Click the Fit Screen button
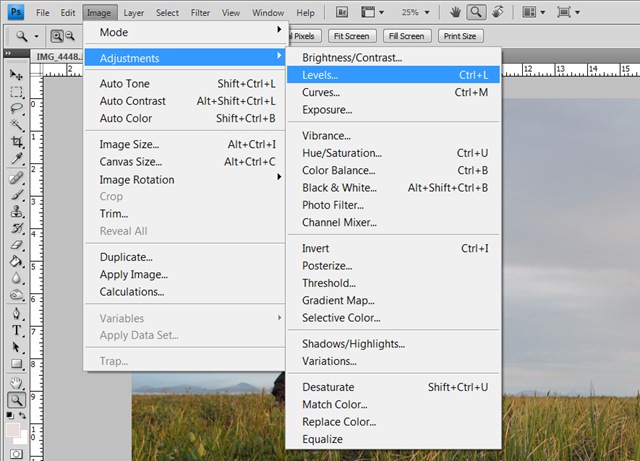Image resolution: width=640 pixels, height=461 pixels. [x=351, y=36]
